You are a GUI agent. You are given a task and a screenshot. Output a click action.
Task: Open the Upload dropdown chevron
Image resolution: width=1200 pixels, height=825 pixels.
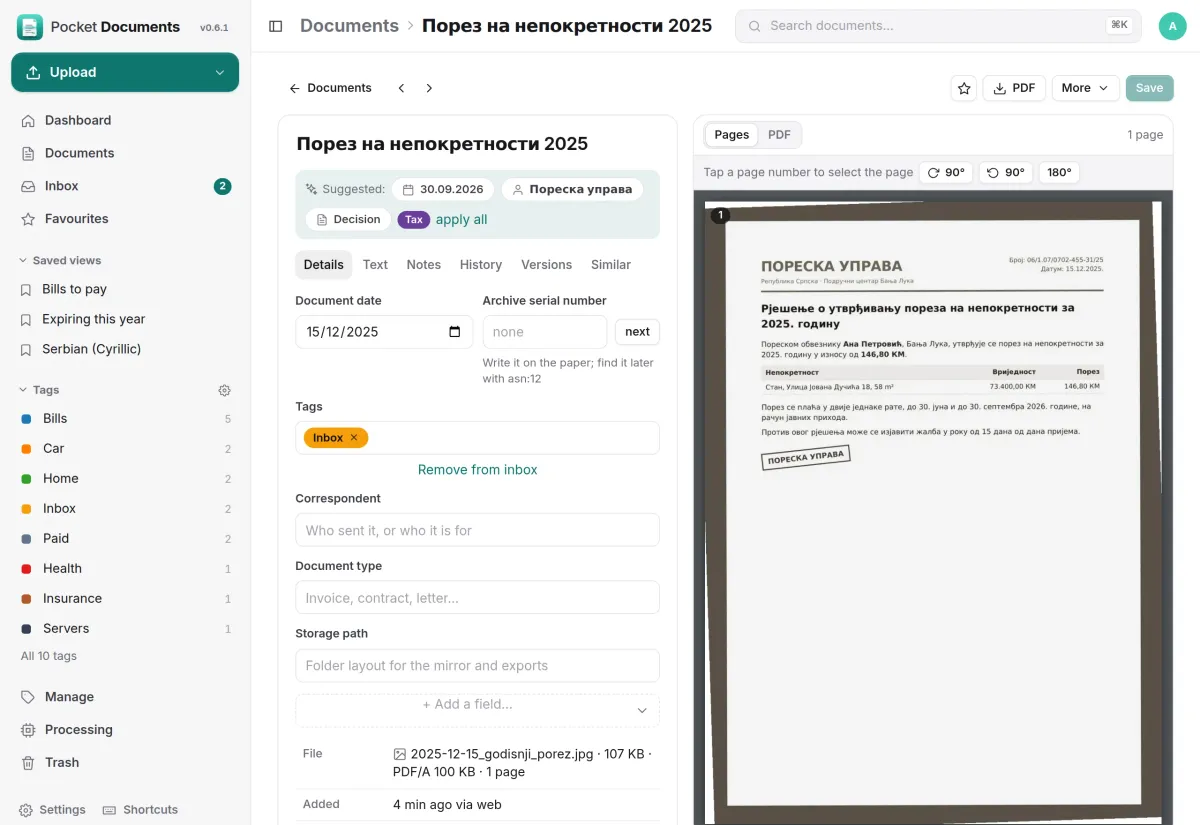pos(220,72)
